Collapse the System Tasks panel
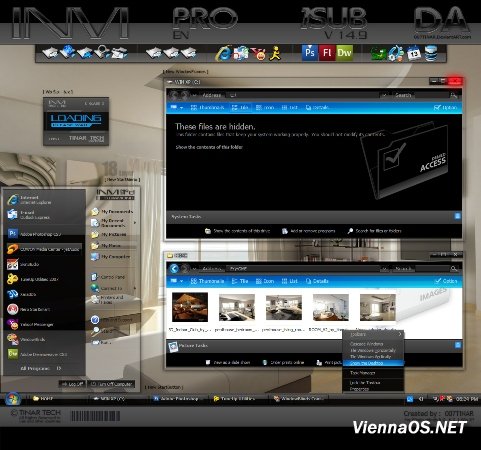The height and width of the screenshot is (450, 481). coord(457,216)
